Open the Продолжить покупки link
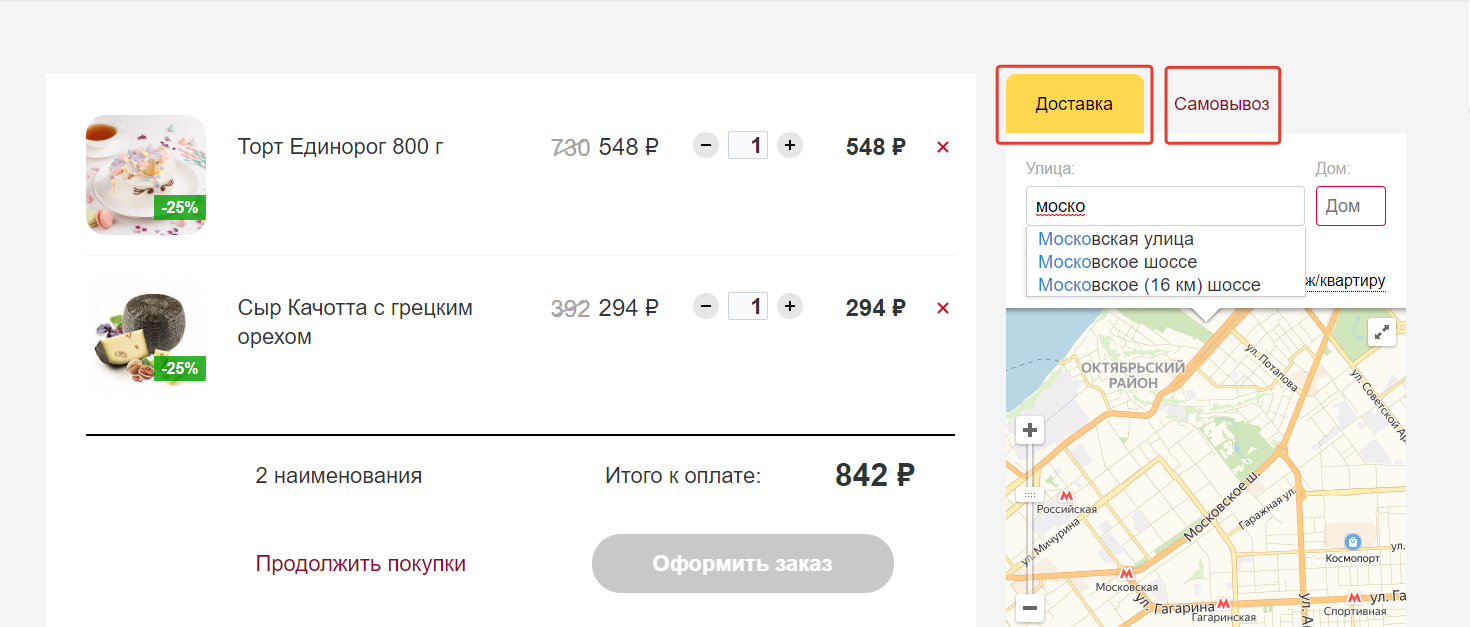The height and width of the screenshot is (627, 1470). click(361, 563)
